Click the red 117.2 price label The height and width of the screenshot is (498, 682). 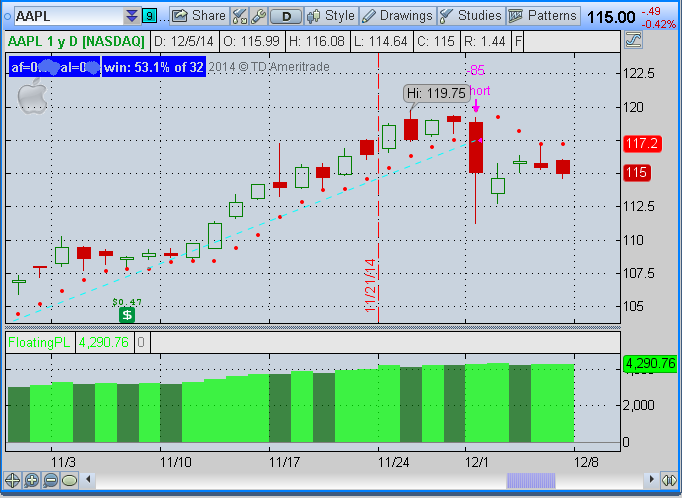pyautogui.click(x=642, y=144)
